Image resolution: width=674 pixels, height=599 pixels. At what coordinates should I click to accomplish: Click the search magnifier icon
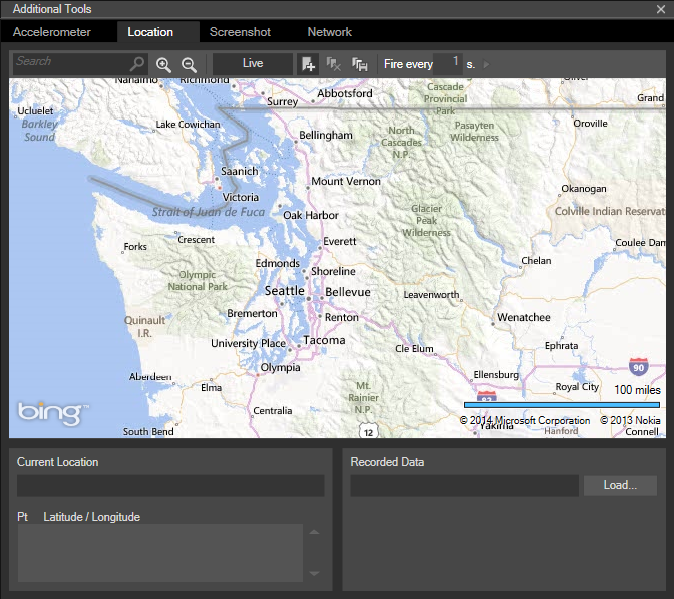(137, 64)
